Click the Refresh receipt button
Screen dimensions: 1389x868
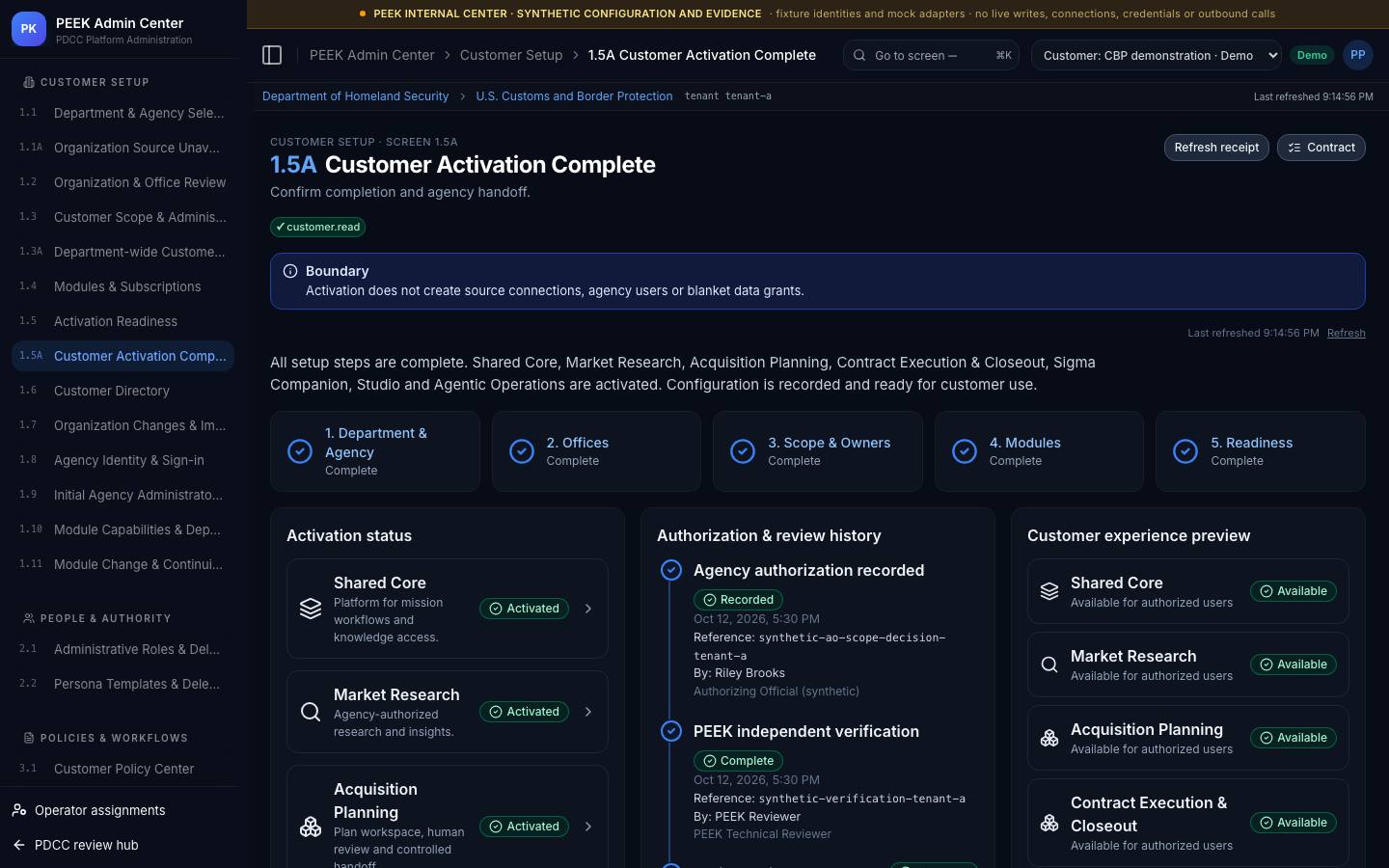[x=1216, y=148]
